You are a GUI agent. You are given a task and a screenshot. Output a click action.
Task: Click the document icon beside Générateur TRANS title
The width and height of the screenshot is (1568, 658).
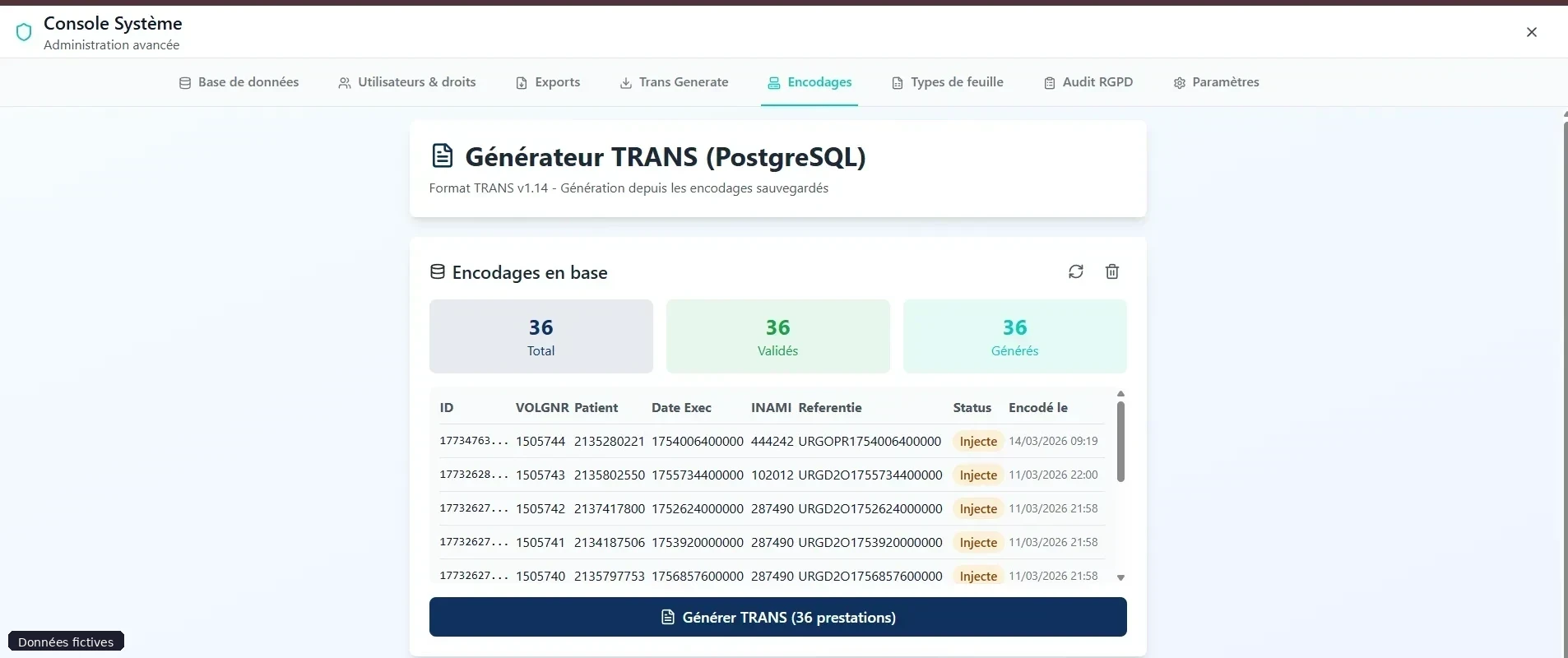pyautogui.click(x=443, y=155)
